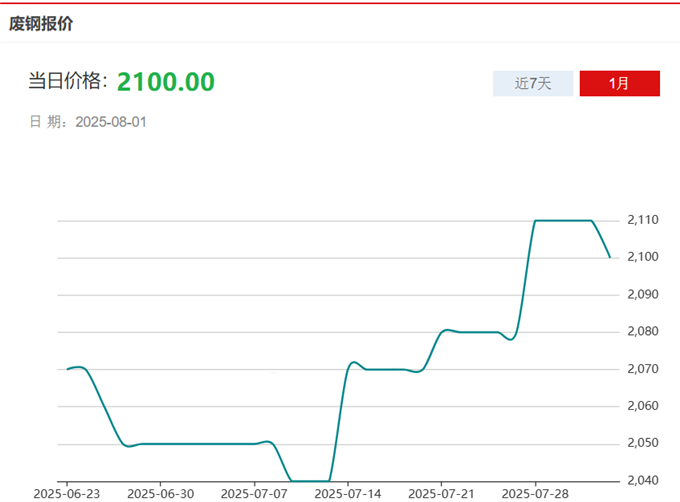Click the 2025-07-21 x-axis date label

tap(441, 494)
